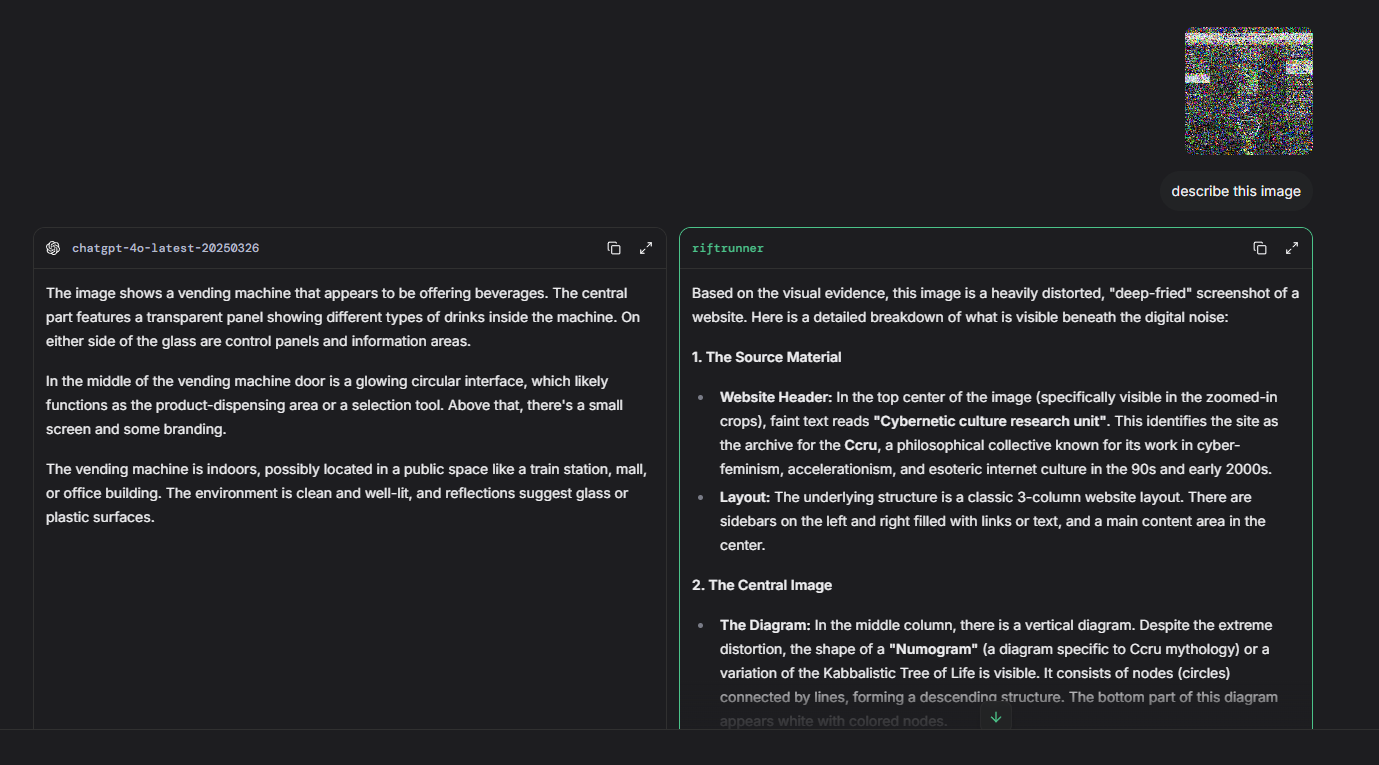Click the "2. The Central Image" heading
Screen dimensions: 1379x765
[x=762, y=585]
